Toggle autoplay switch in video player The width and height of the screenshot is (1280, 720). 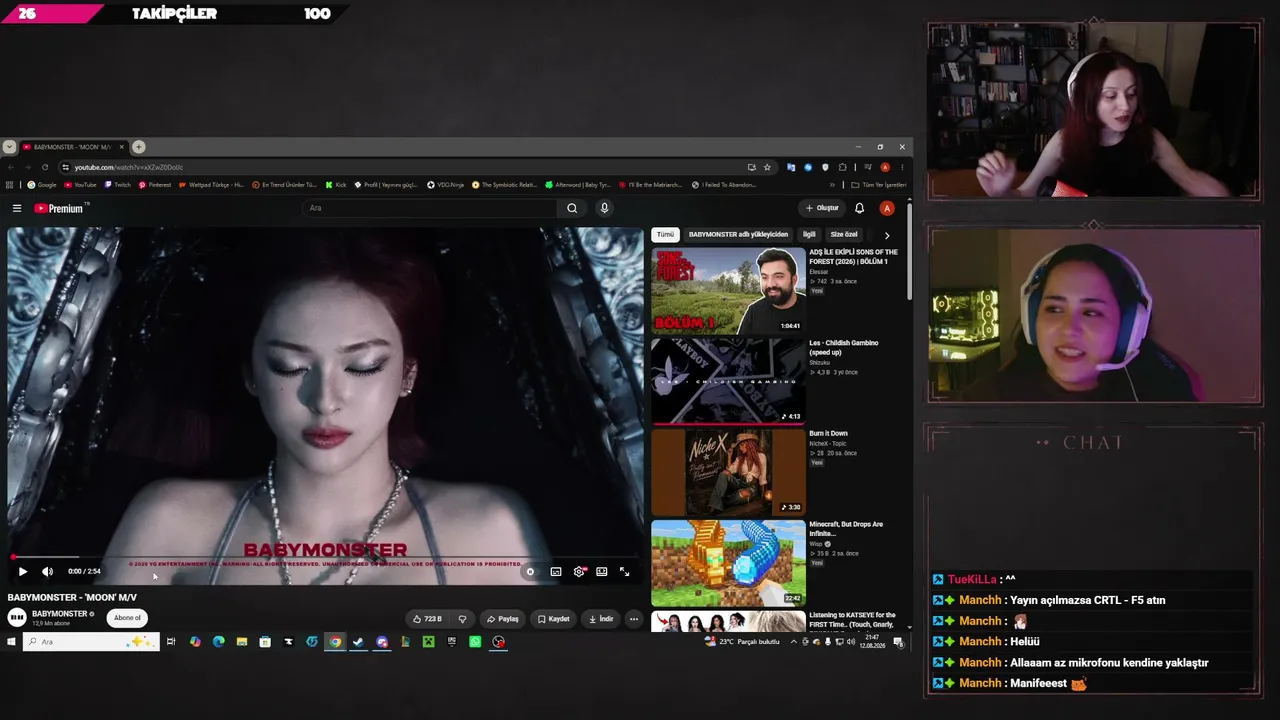tap(530, 572)
